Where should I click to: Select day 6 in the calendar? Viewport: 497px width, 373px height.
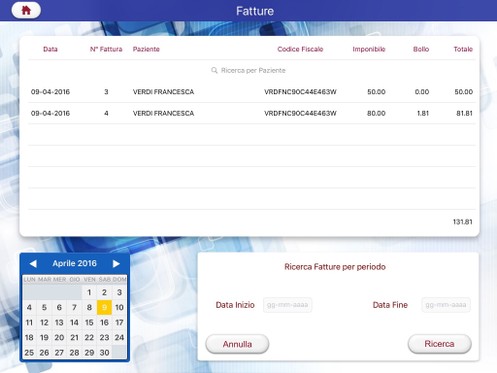coord(59,307)
